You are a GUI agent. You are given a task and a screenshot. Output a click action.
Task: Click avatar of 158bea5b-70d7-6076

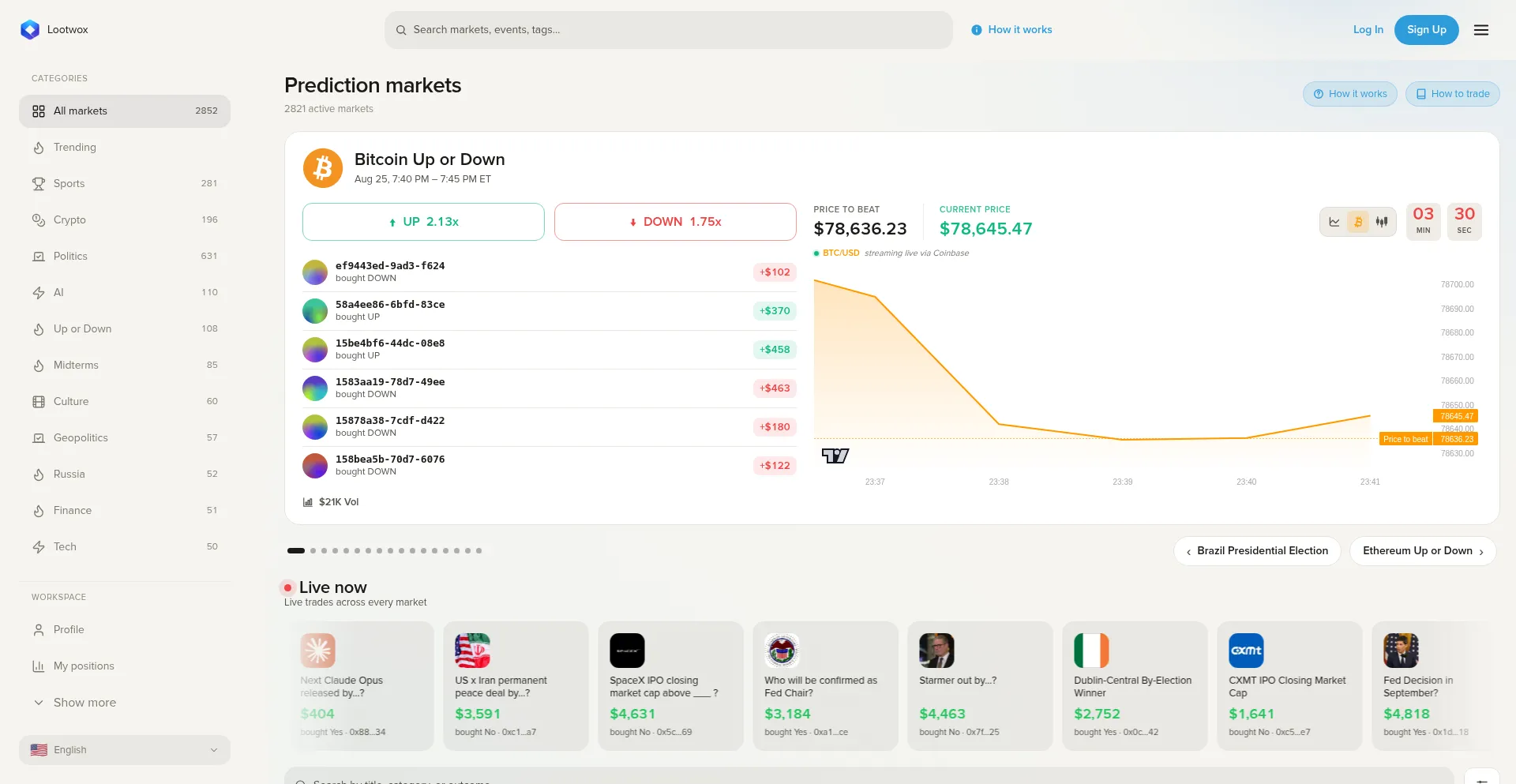[x=315, y=466]
